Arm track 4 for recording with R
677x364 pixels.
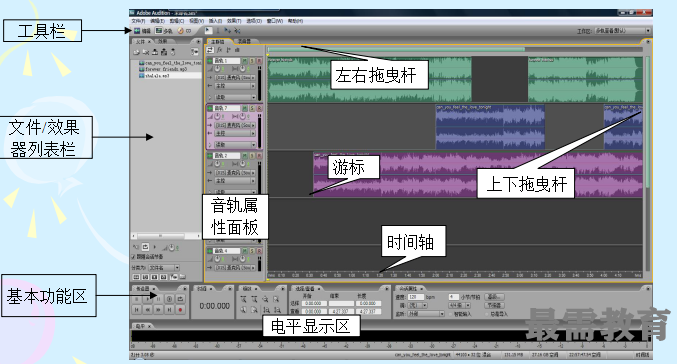pyautogui.click(x=259, y=250)
